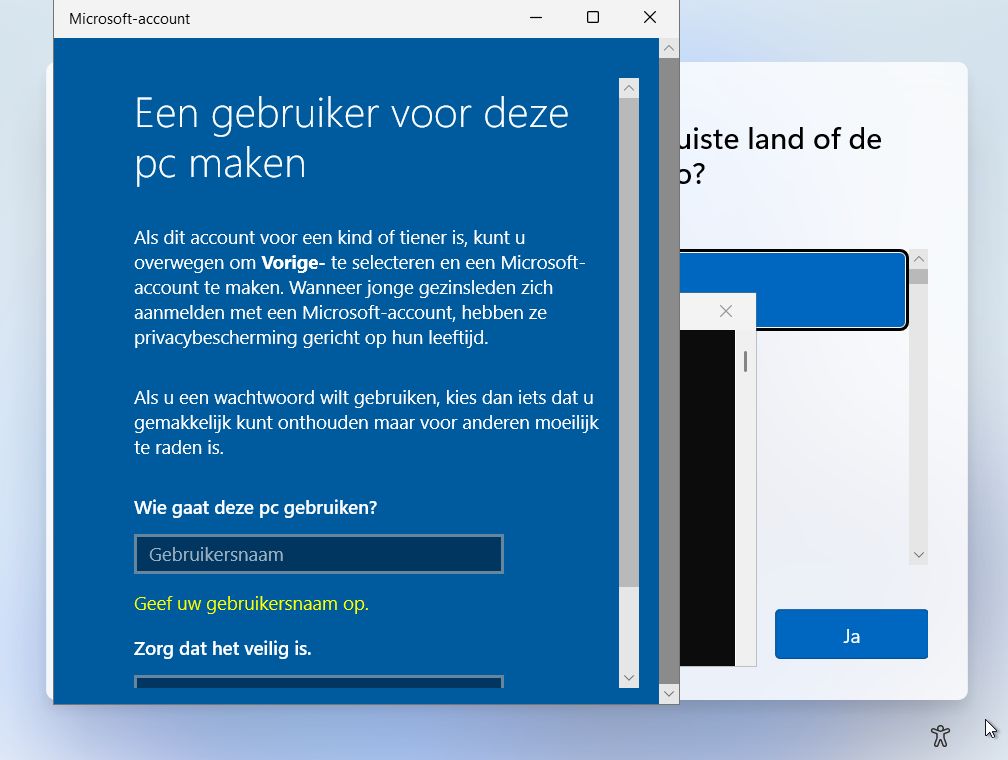Click inner scrollbar down arrow in account form

pos(629,678)
